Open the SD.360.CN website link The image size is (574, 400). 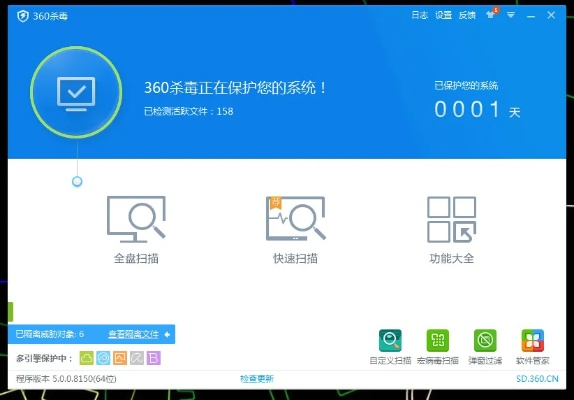pos(537,379)
